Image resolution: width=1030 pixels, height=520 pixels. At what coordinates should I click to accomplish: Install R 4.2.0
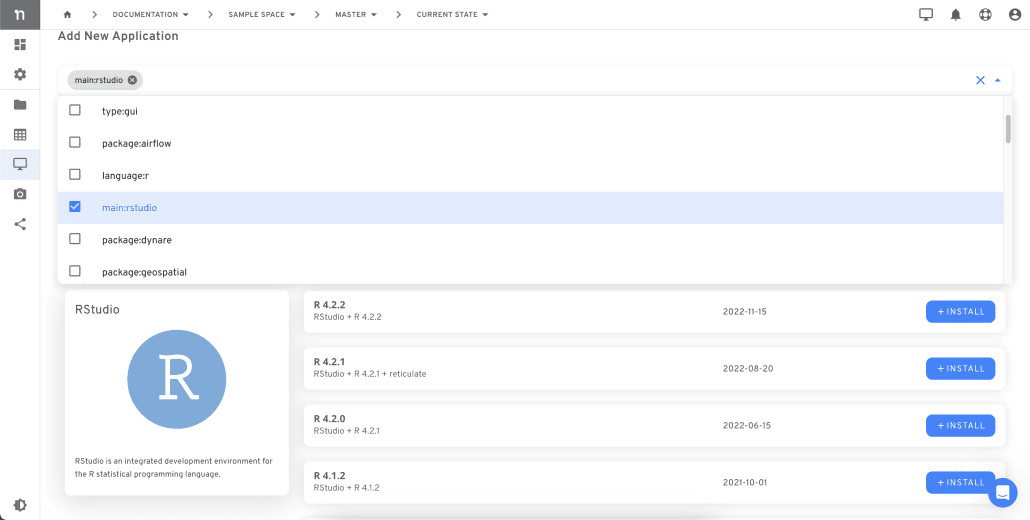point(960,425)
